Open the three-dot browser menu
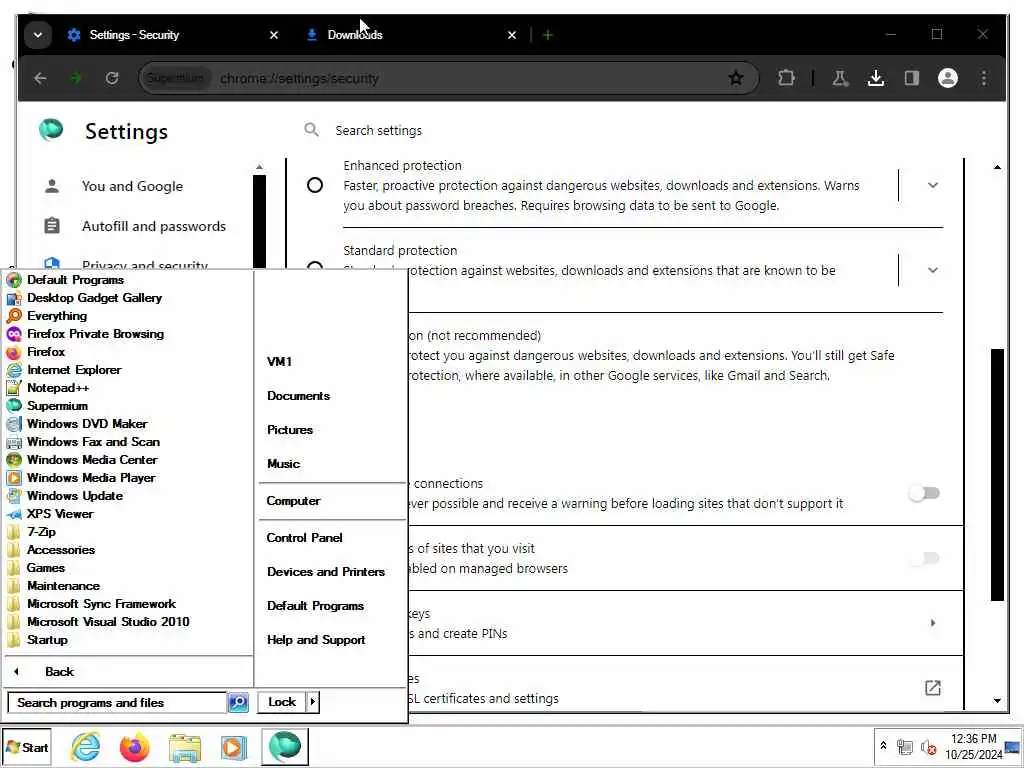Image resolution: width=1024 pixels, height=768 pixels. tap(984, 78)
